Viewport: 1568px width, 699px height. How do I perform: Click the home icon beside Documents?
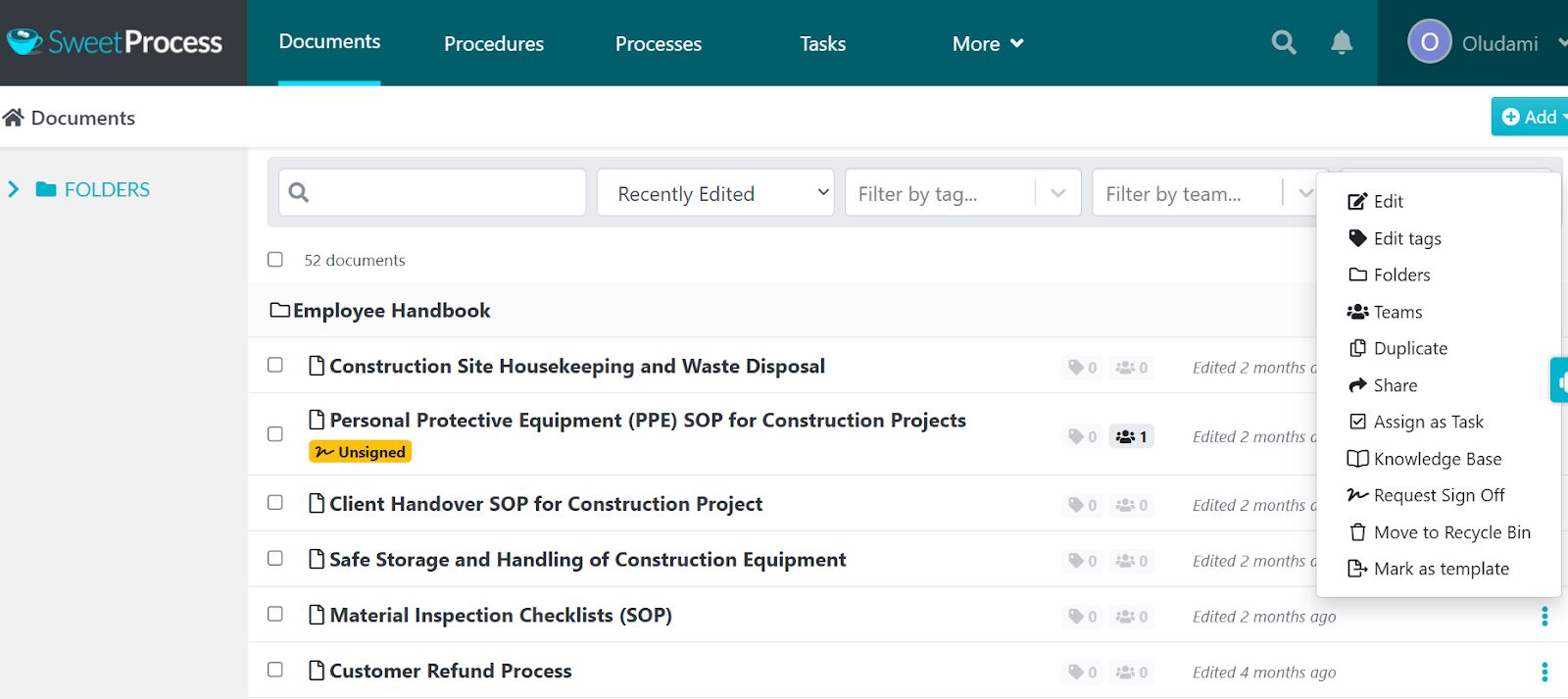pyautogui.click(x=14, y=118)
